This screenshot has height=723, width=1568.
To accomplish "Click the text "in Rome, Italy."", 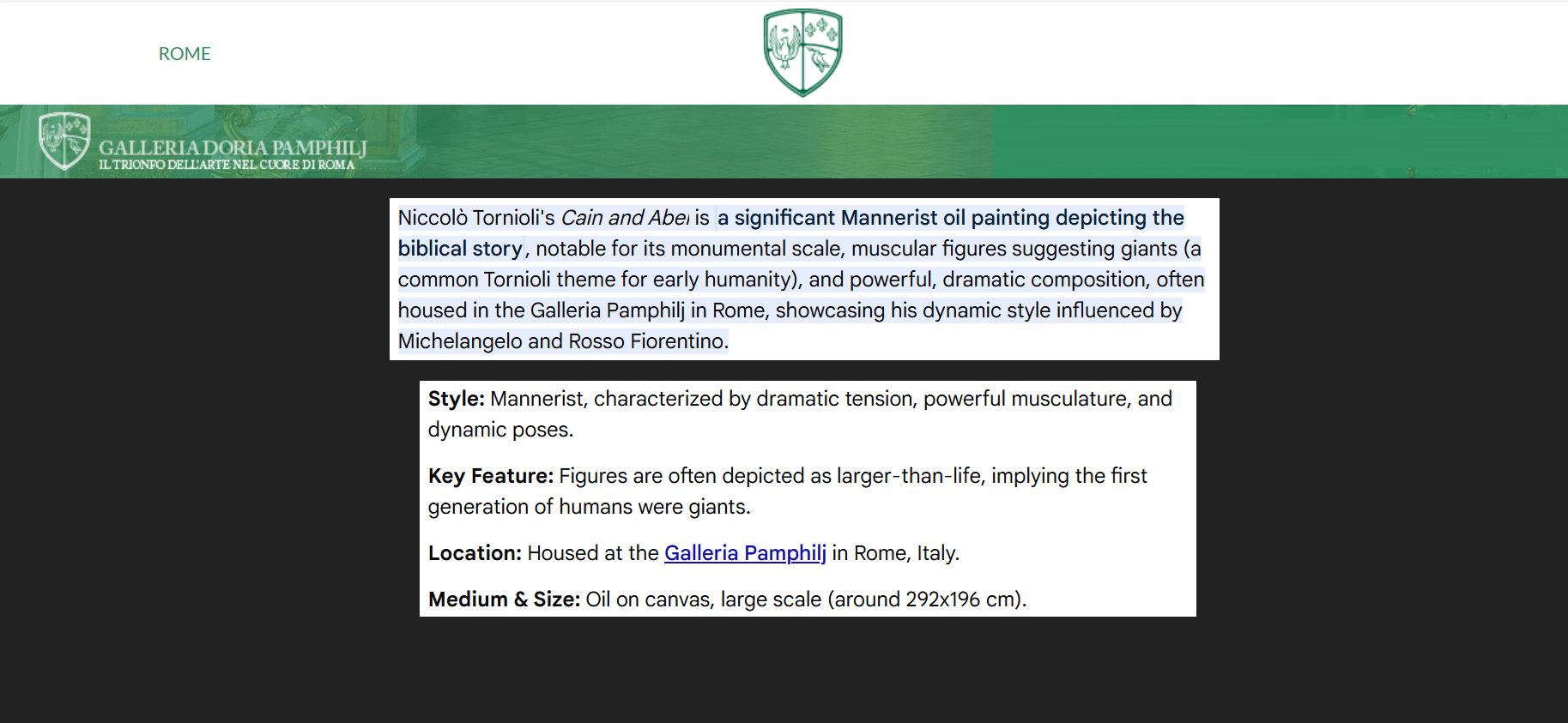I will [895, 553].
